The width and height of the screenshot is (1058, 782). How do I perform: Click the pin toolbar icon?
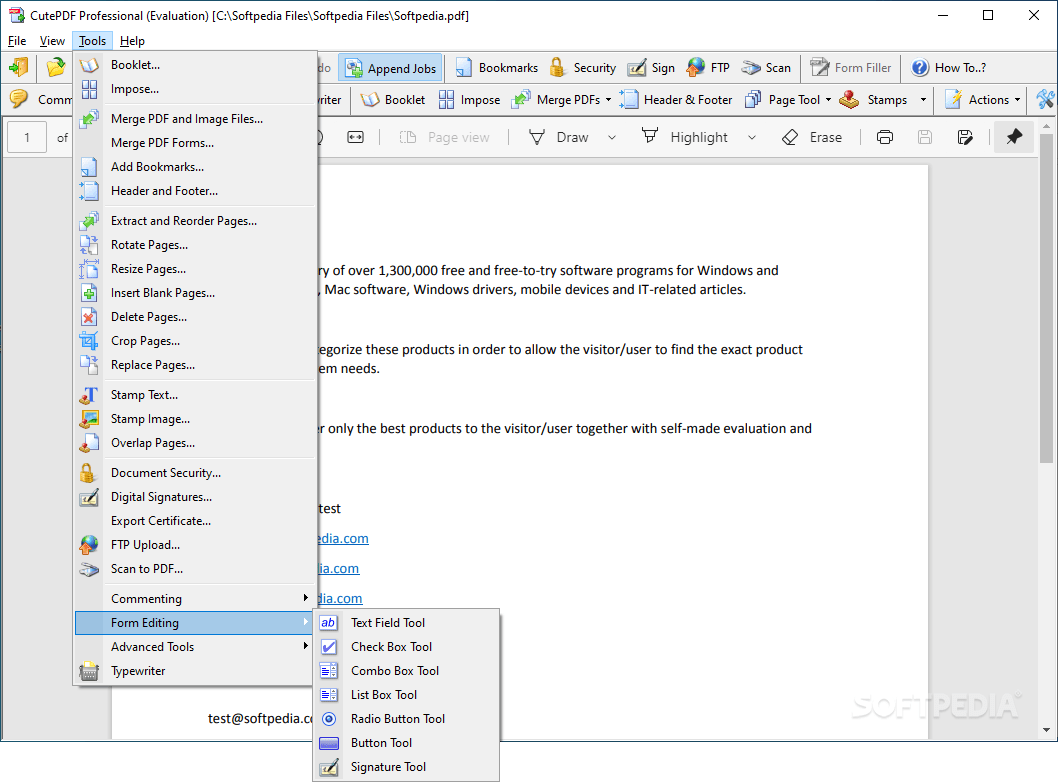pos(1013,137)
